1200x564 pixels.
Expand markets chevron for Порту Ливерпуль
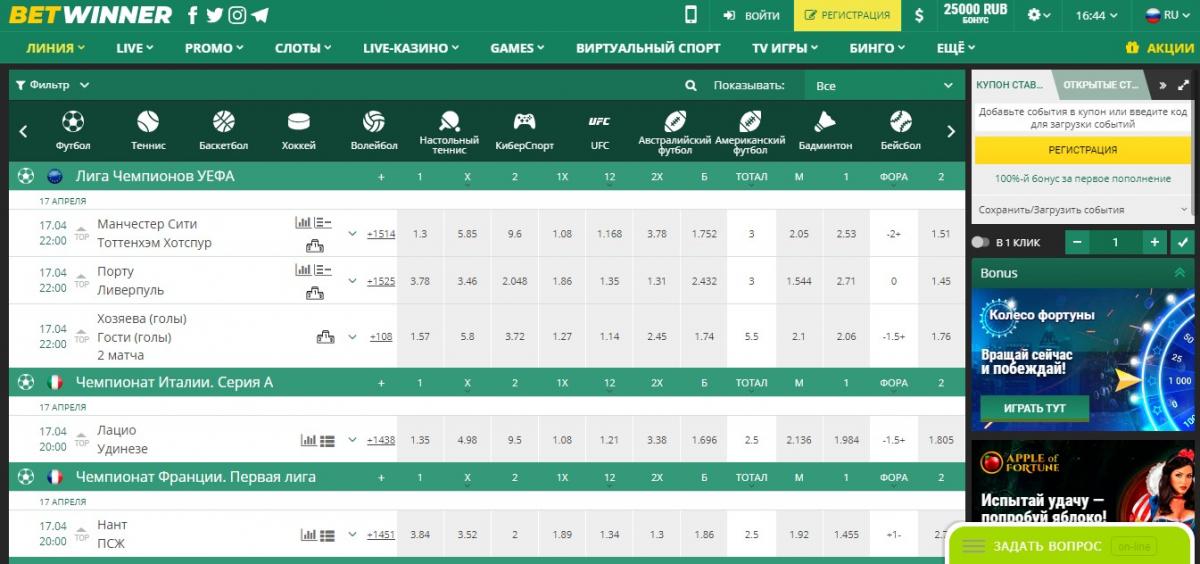click(x=352, y=281)
